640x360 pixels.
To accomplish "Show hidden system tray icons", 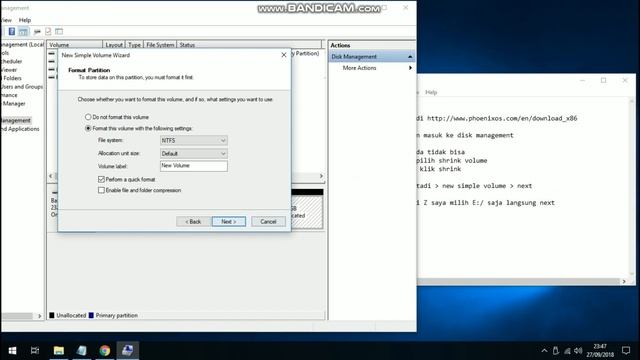I will pyautogui.click(x=544, y=351).
